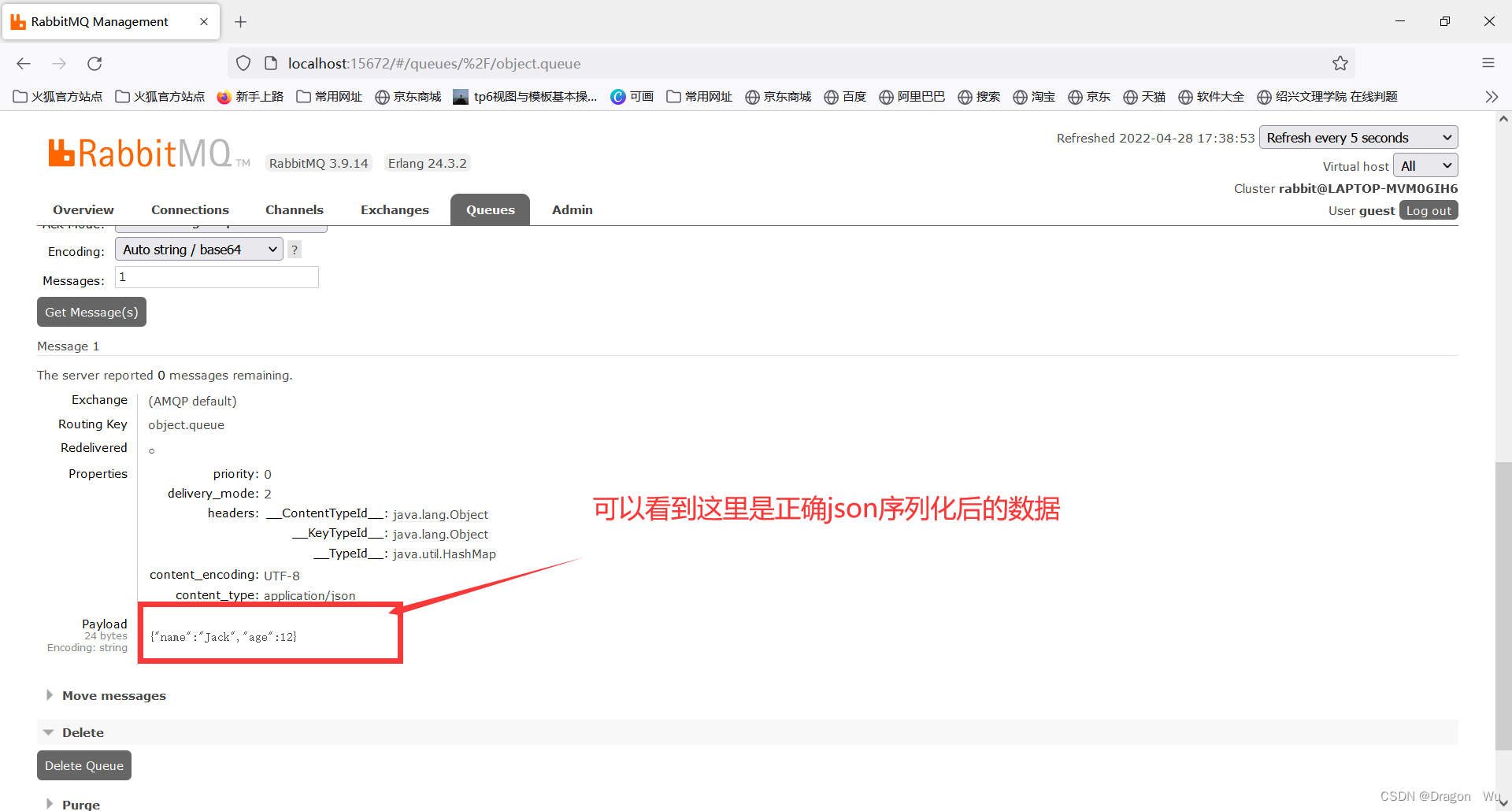This screenshot has width=1512, height=811.
Task: Open the 可画 bookmark
Action: (632, 97)
